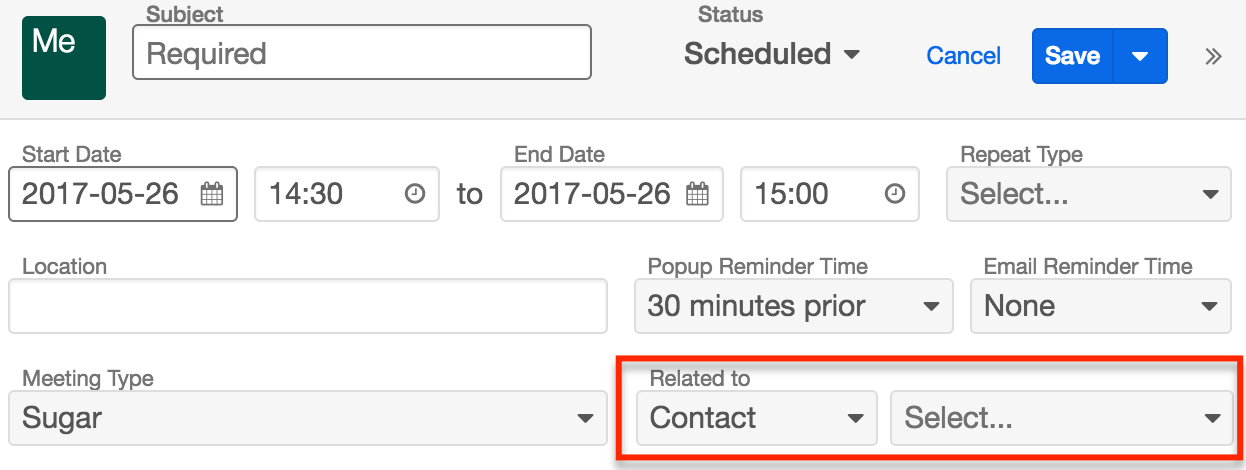Click into the Location field
Image resolution: width=1246 pixels, height=470 pixels.
coord(307,306)
